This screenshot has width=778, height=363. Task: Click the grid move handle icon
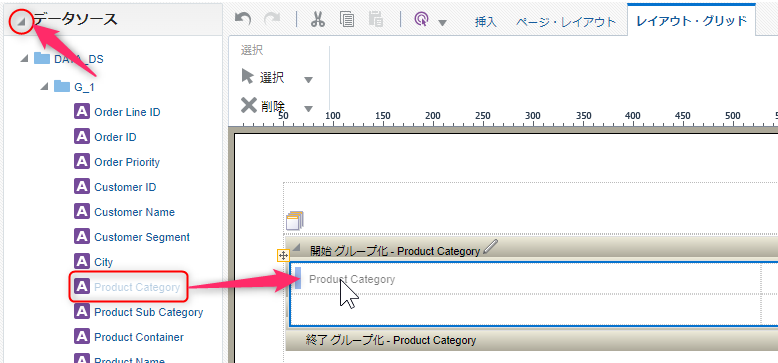283,255
